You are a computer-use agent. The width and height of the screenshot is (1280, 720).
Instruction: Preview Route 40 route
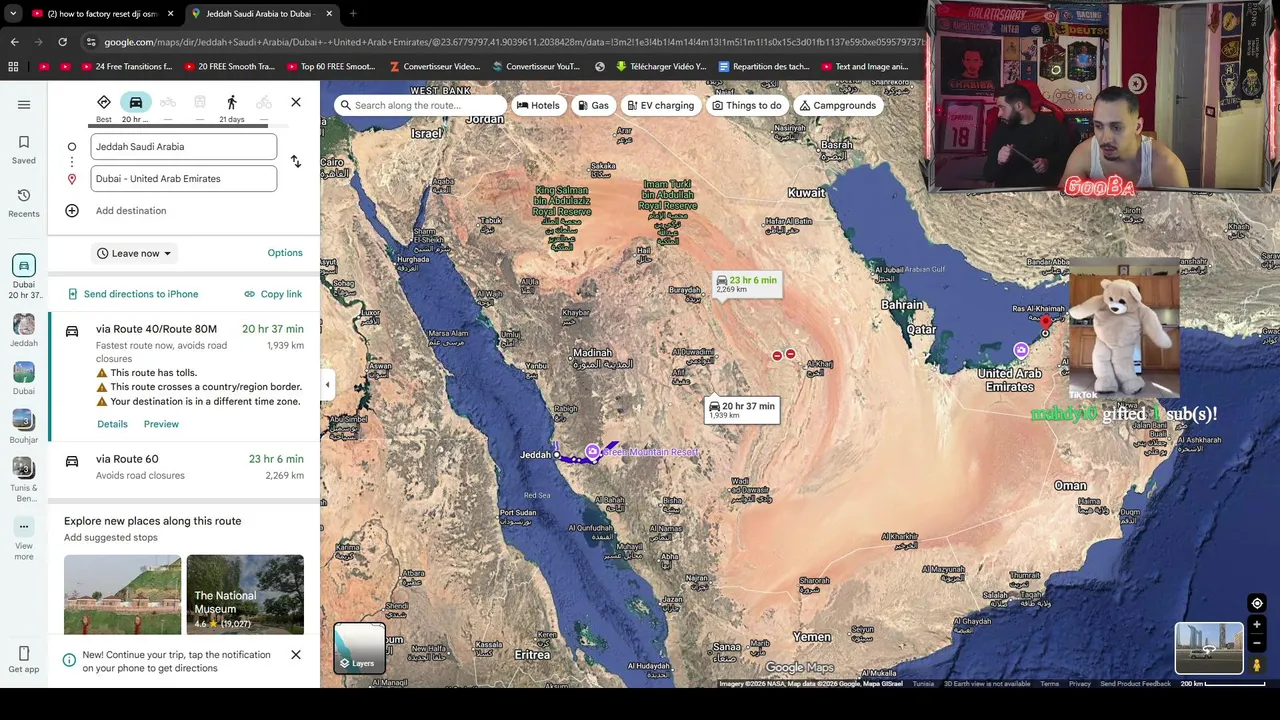pos(161,424)
